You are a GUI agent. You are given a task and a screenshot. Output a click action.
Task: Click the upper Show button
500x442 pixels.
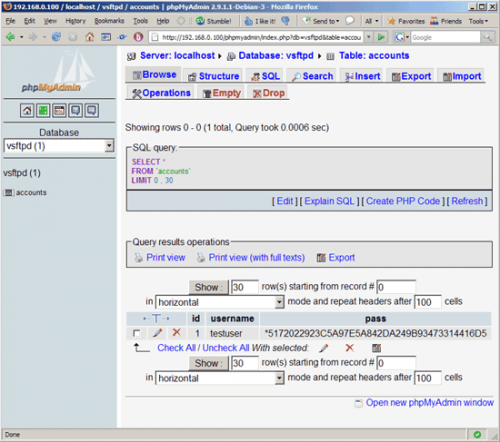209,287
